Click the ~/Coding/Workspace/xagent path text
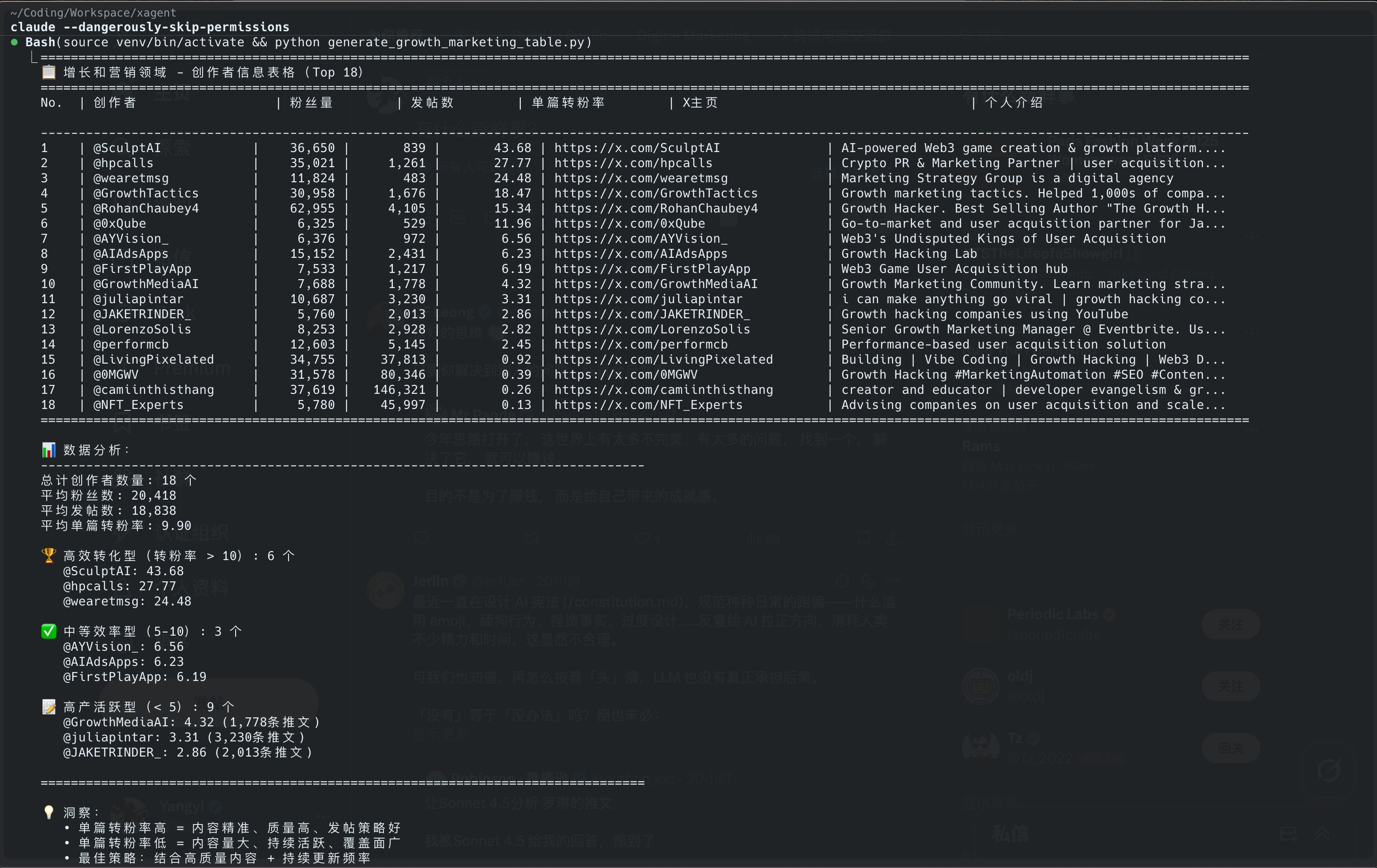1377x868 pixels. [x=93, y=12]
